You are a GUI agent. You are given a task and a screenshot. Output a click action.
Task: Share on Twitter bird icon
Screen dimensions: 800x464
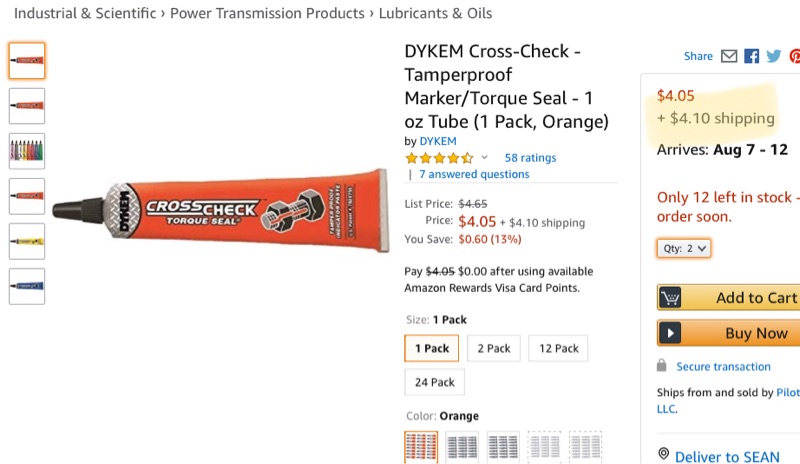point(773,56)
